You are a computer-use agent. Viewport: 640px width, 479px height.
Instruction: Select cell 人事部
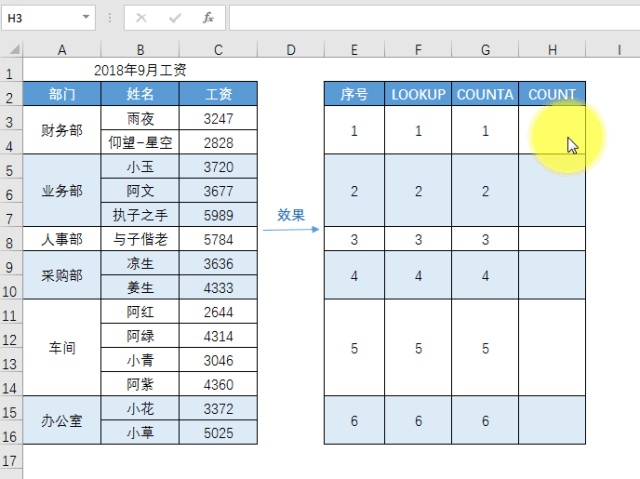point(62,239)
